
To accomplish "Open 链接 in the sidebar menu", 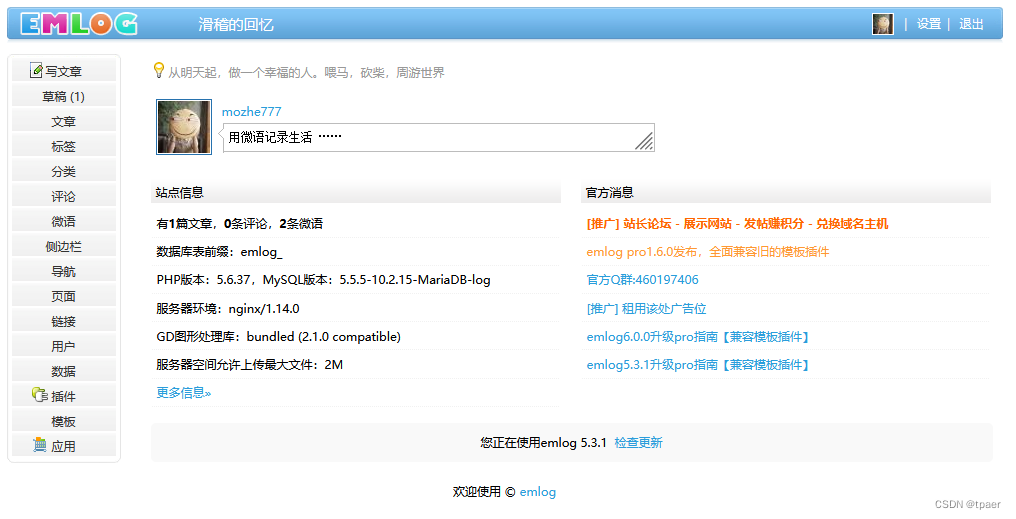I will click(x=64, y=321).
